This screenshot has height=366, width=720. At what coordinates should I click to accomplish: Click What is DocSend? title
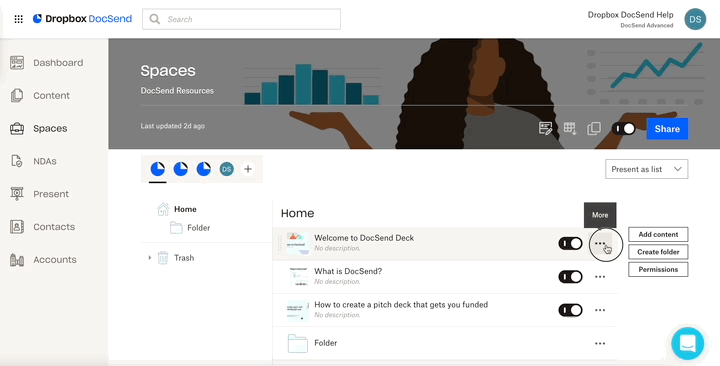click(x=348, y=271)
